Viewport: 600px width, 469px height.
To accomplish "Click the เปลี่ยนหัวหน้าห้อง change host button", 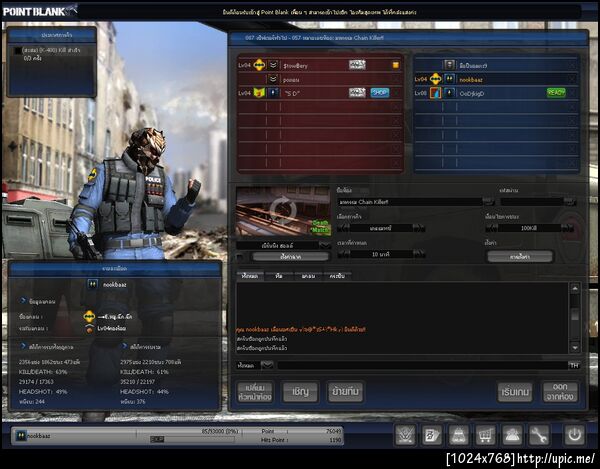I will point(255,392).
